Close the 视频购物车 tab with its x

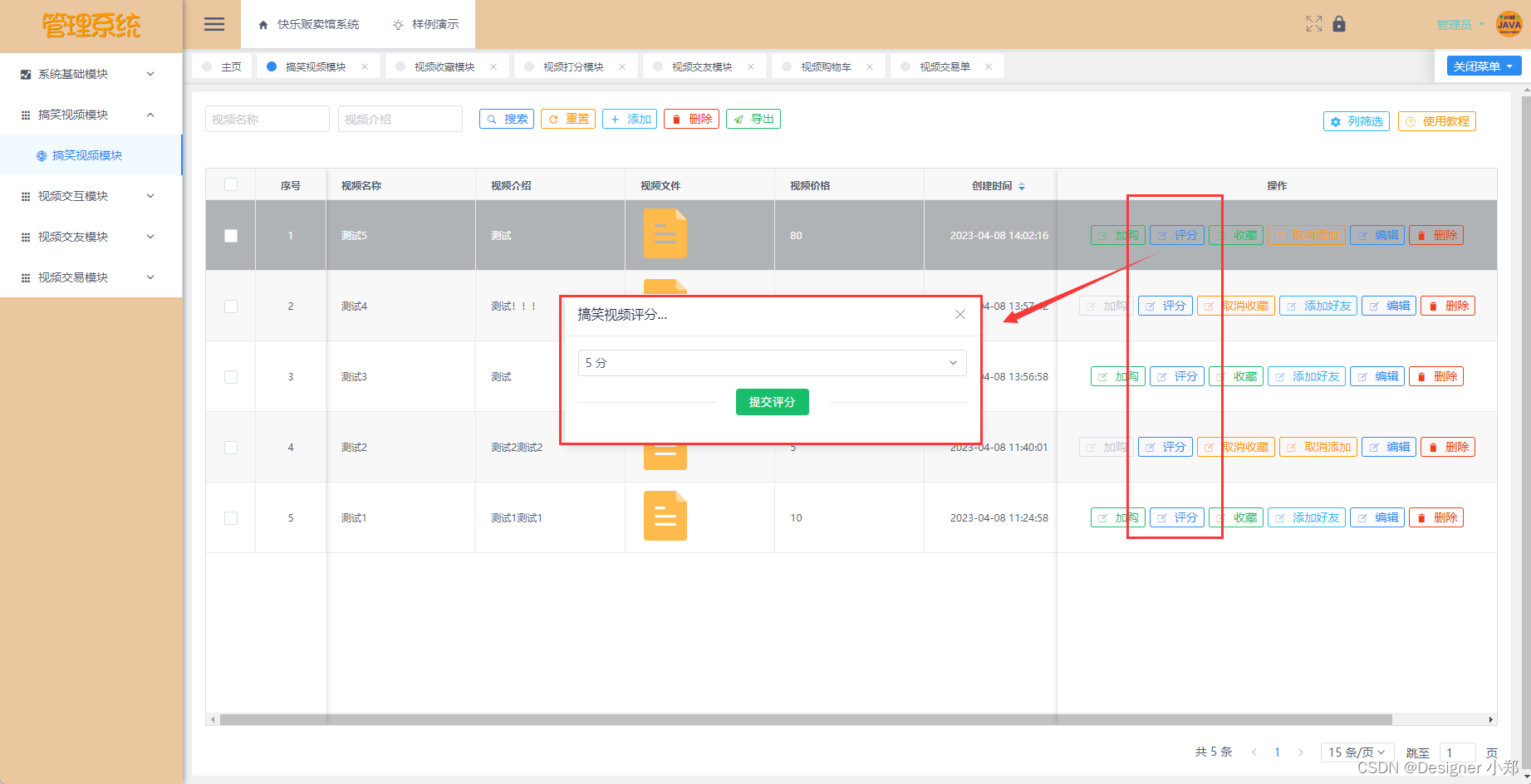870,66
